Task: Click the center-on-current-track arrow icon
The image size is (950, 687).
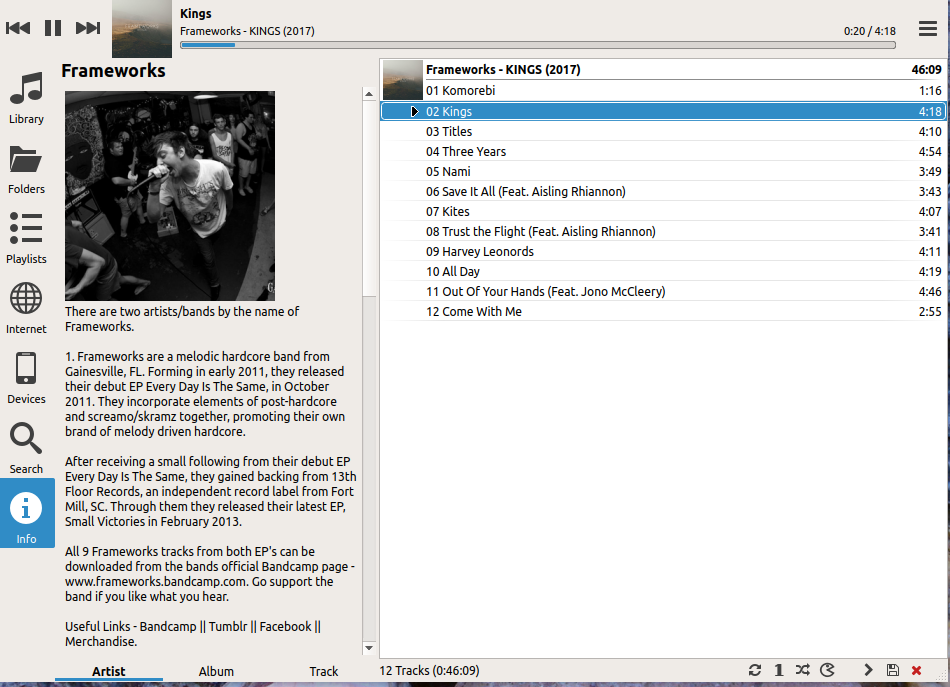Action: pyautogui.click(x=868, y=670)
